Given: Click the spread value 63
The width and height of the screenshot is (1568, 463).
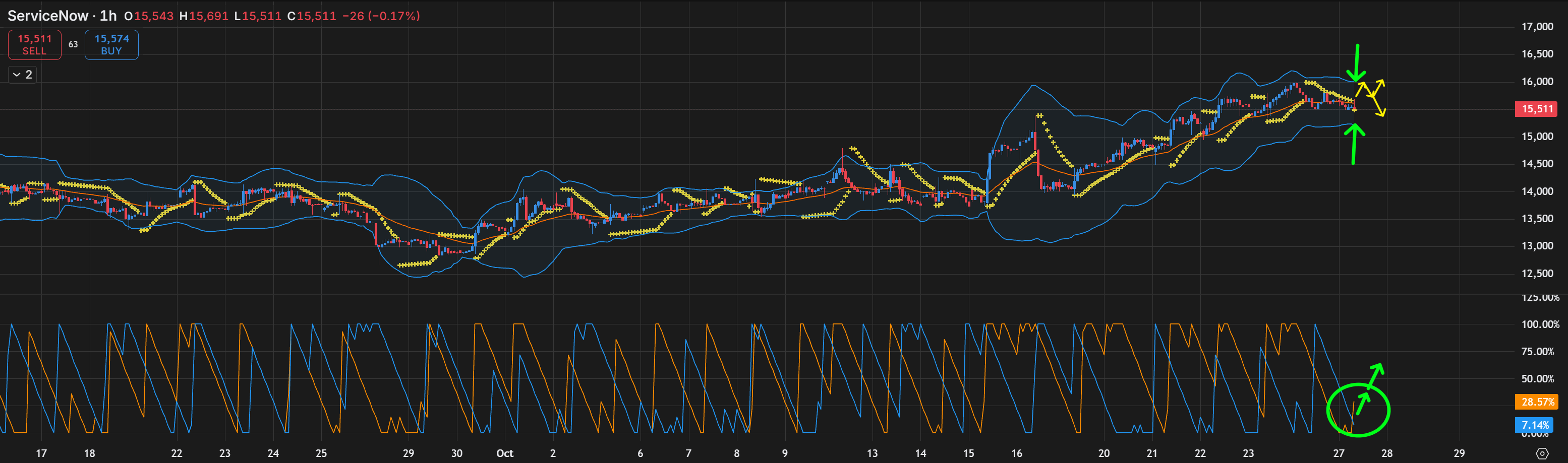Looking at the screenshot, I should pos(73,44).
